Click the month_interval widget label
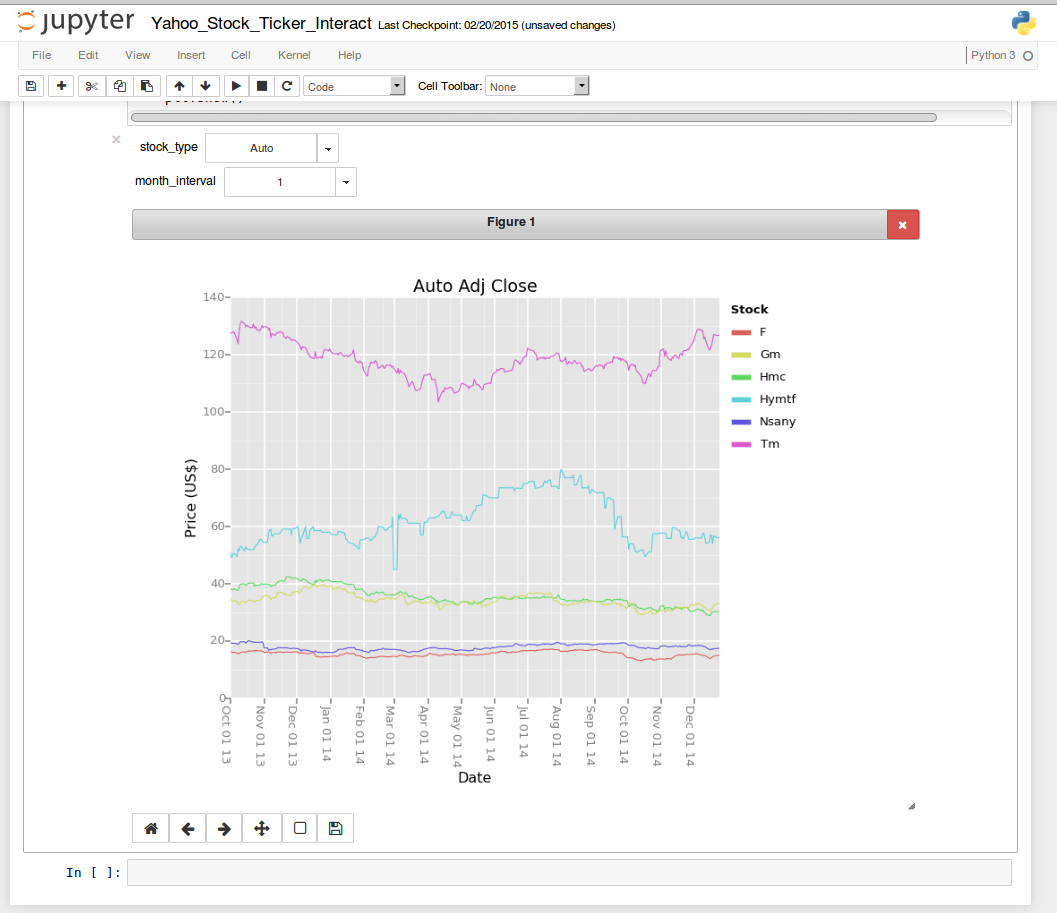Image resolution: width=1057 pixels, height=913 pixels. click(175, 181)
